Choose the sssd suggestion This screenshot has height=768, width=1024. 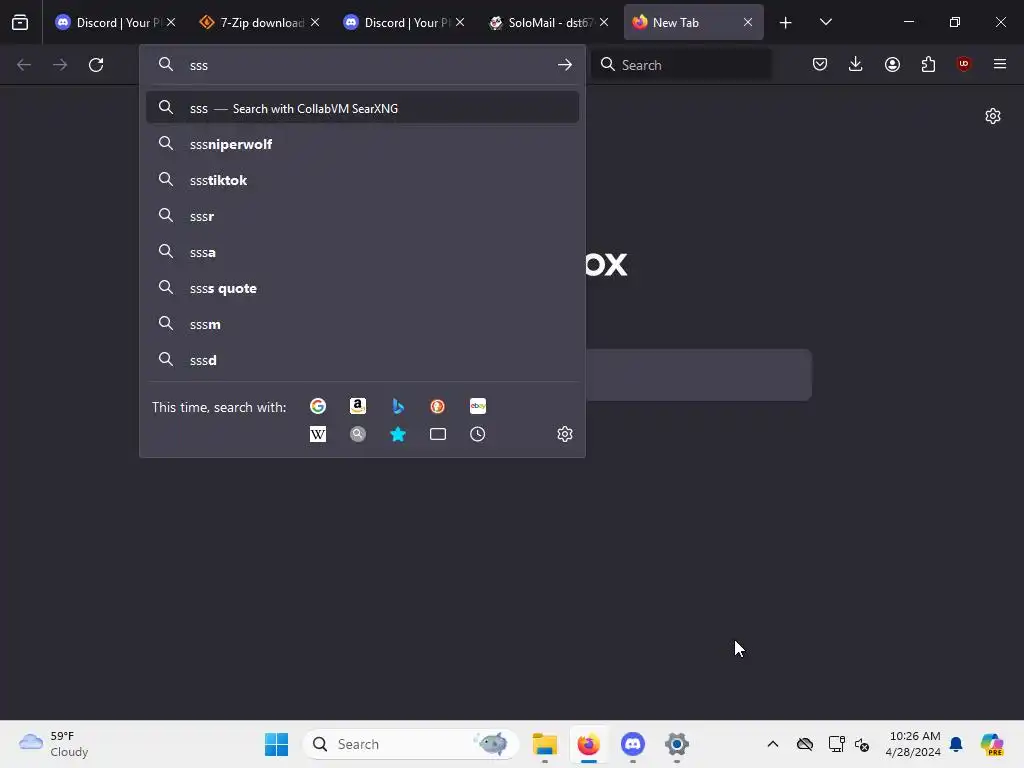click(362, 360)
